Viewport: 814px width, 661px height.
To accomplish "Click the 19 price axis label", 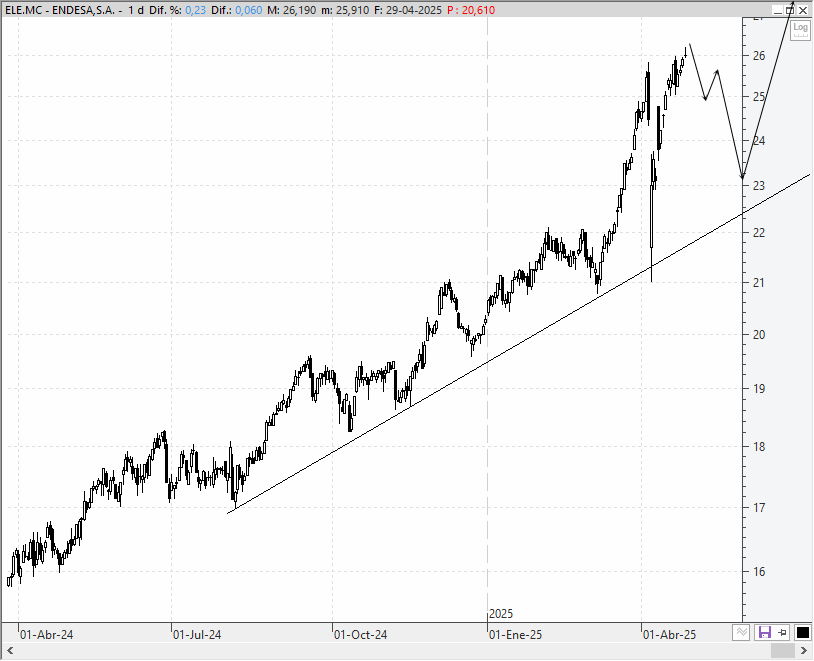I will (x=759, y=388).
